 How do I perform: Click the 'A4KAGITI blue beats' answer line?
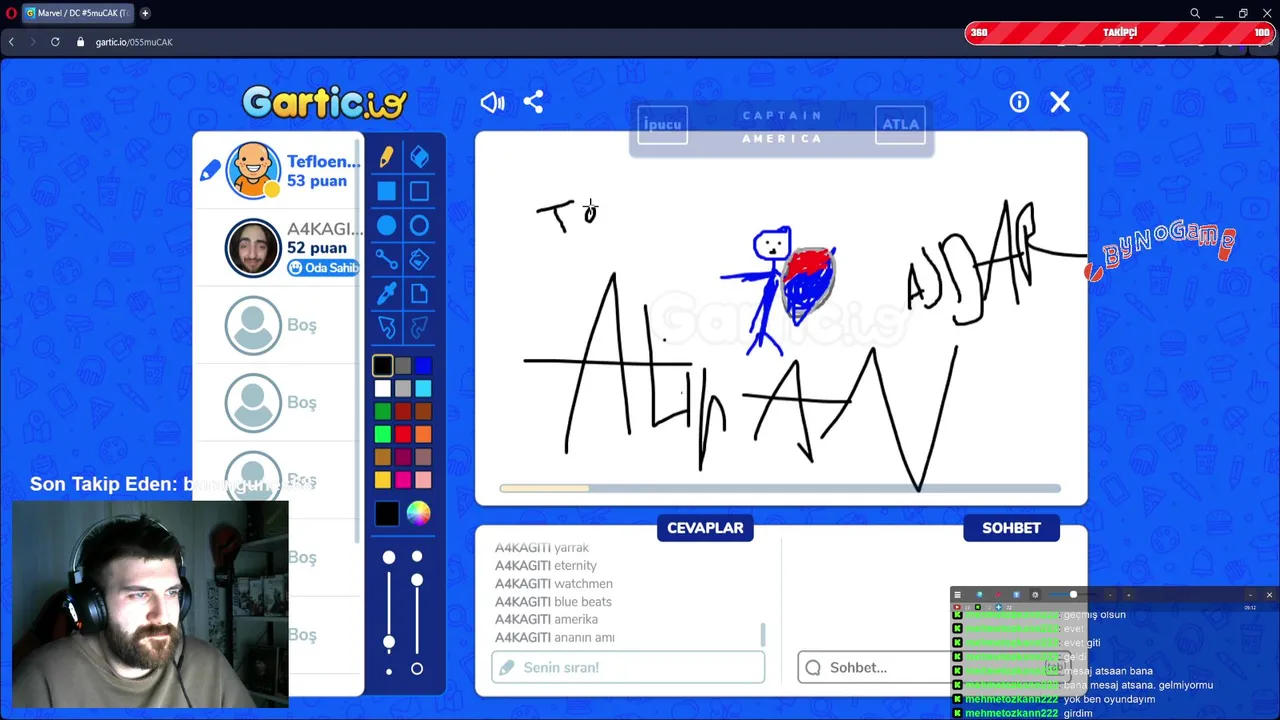pyautogui.click(x=553, y=602)
